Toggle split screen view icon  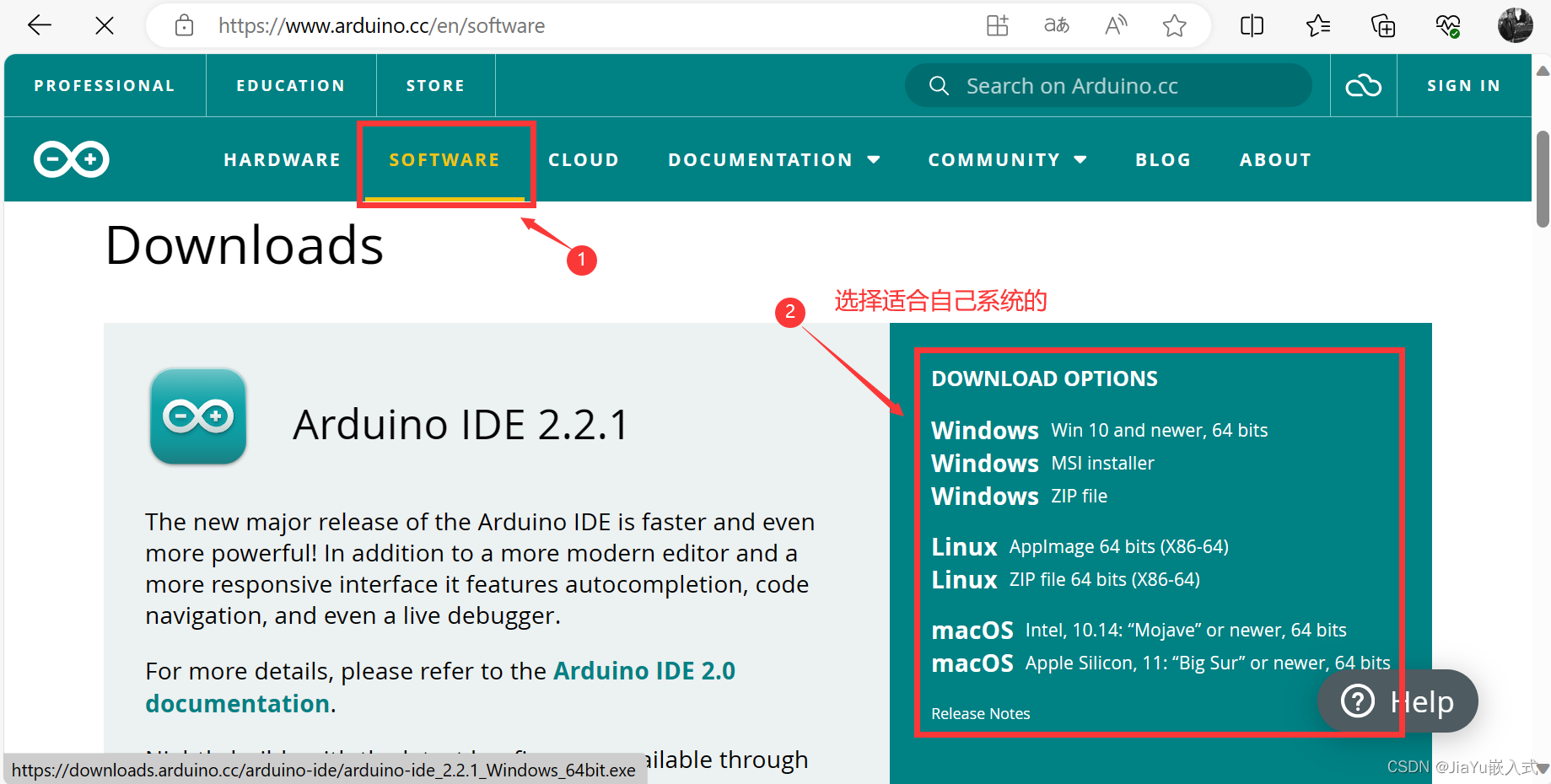click(x=1252, y=26)
